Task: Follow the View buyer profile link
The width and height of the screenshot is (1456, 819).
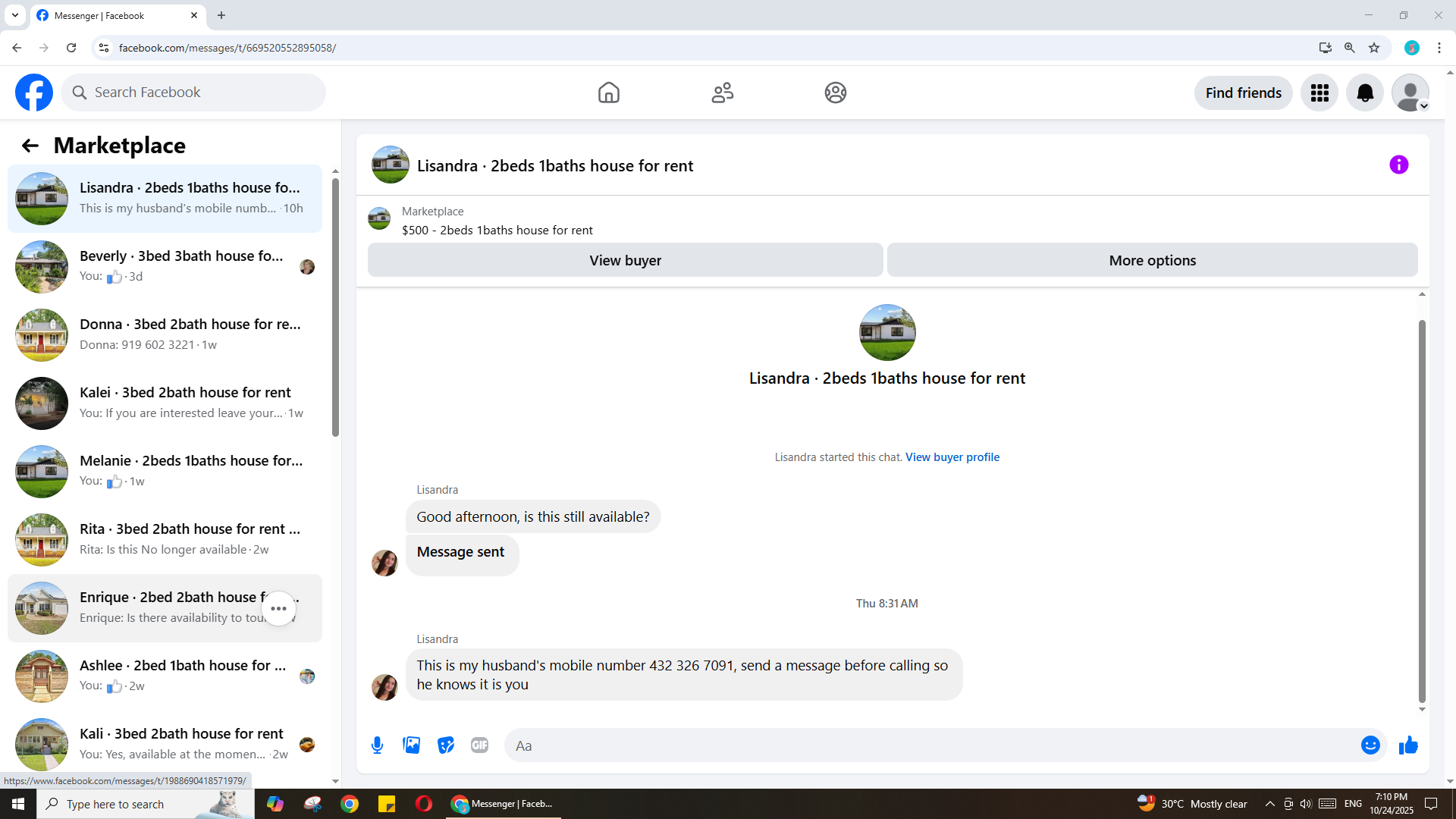Action: coord(952,457)
